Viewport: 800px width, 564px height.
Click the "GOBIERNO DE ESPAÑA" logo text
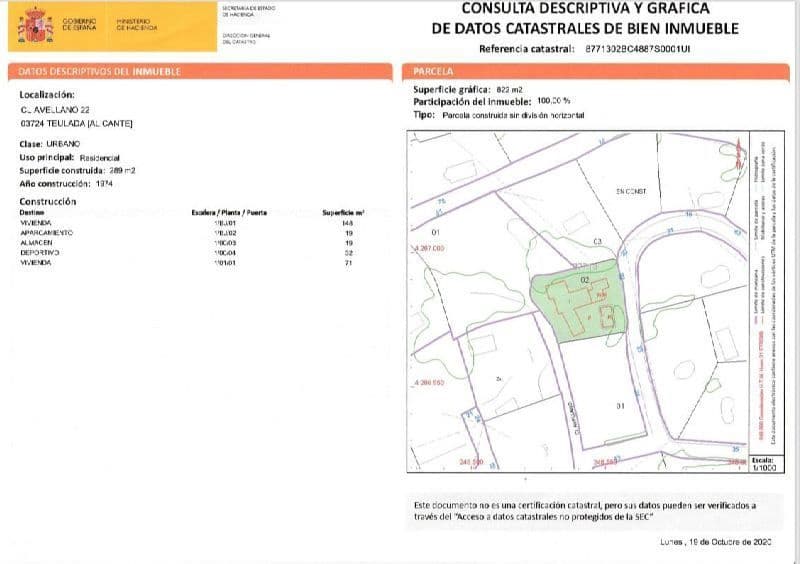tap(79, 24)
